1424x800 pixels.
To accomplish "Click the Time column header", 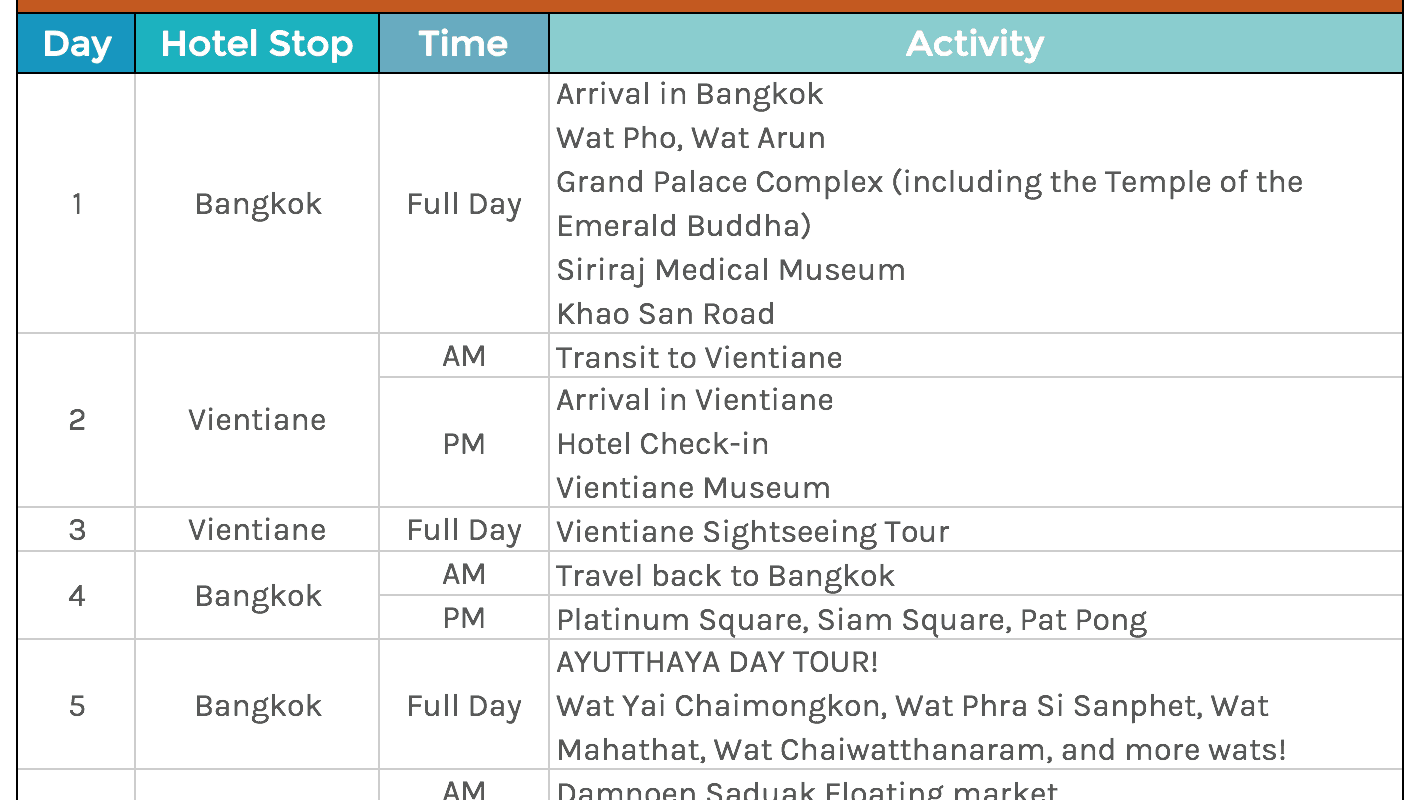I will click(463, 44).
